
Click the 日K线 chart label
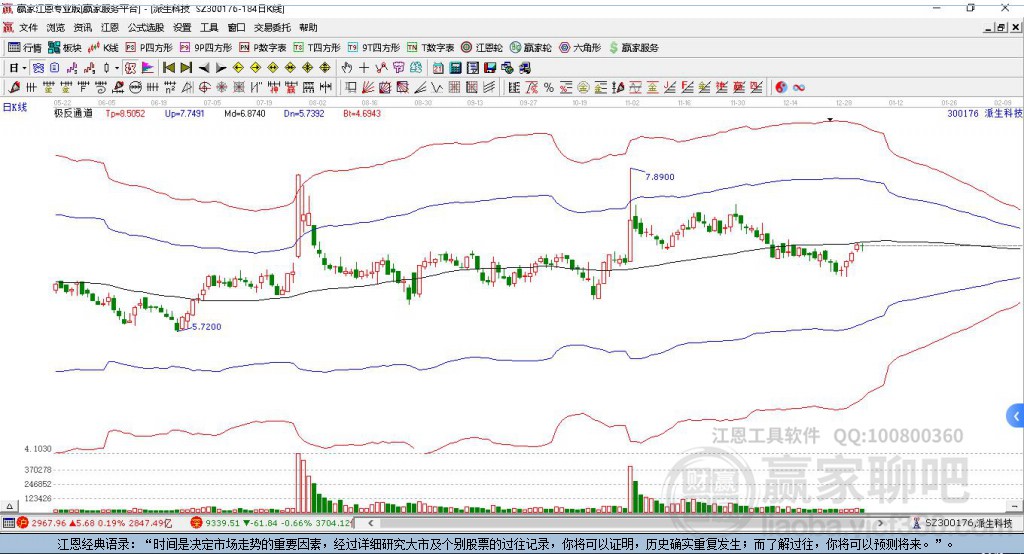(15, 107)
